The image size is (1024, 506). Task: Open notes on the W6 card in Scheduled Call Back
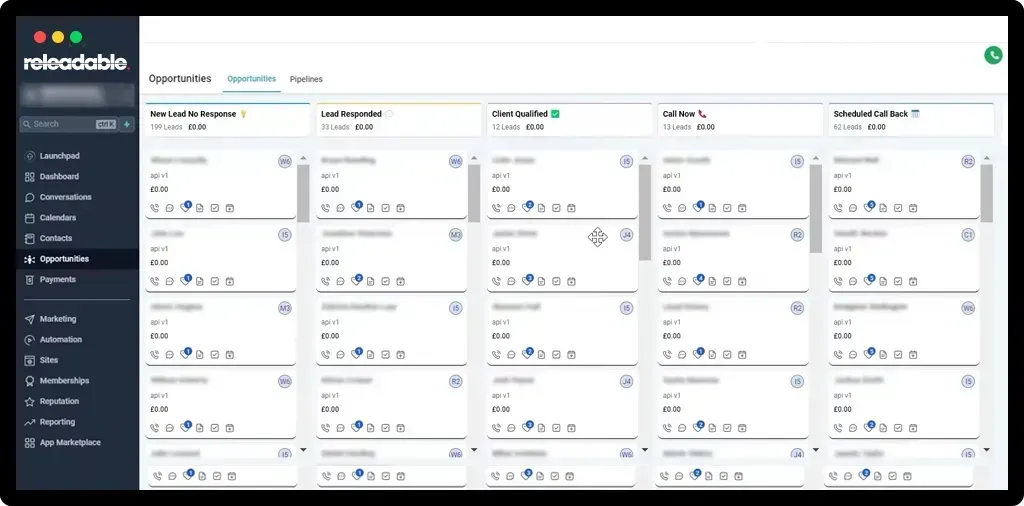(883, 355)
